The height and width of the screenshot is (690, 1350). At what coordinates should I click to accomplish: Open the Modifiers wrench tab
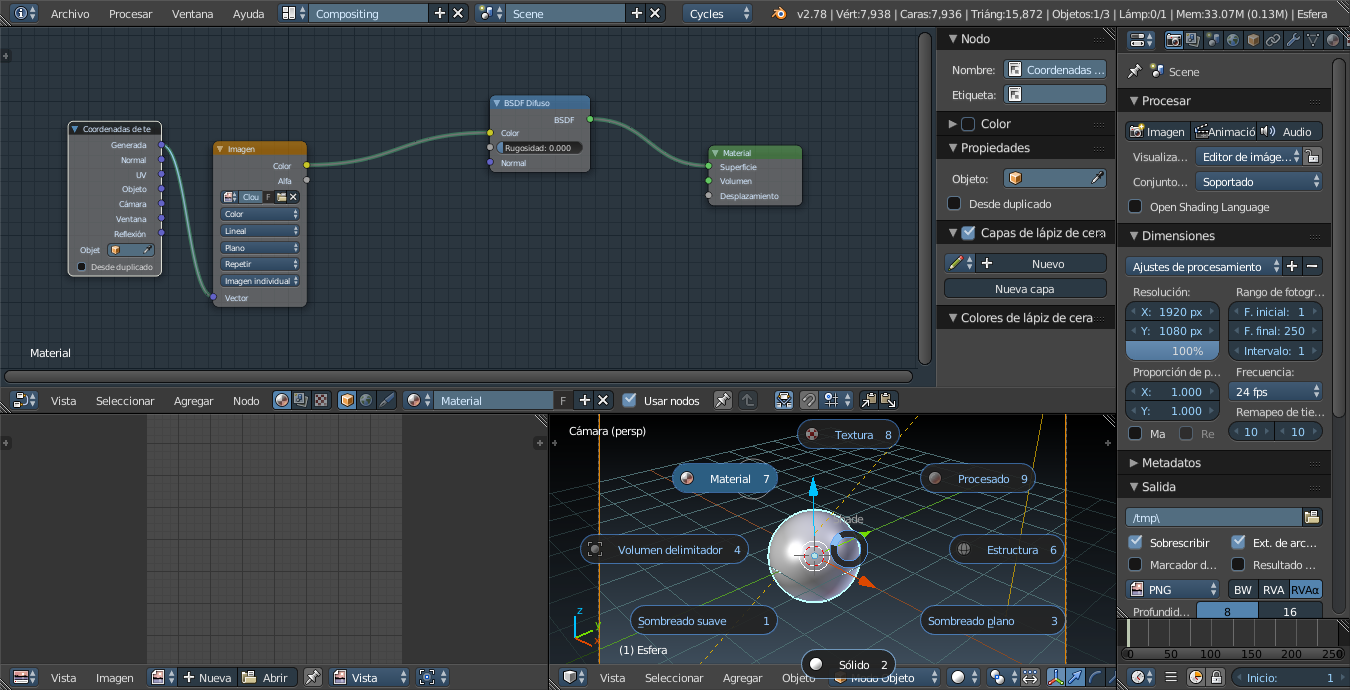1292,41
